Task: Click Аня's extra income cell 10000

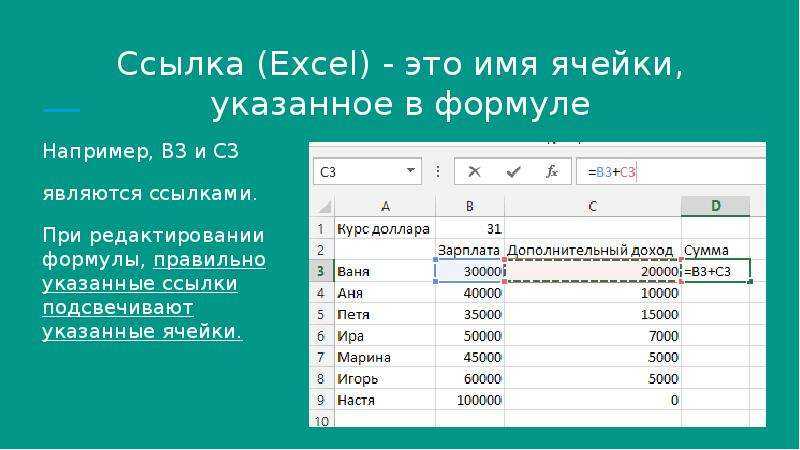Action: [592, 293]
